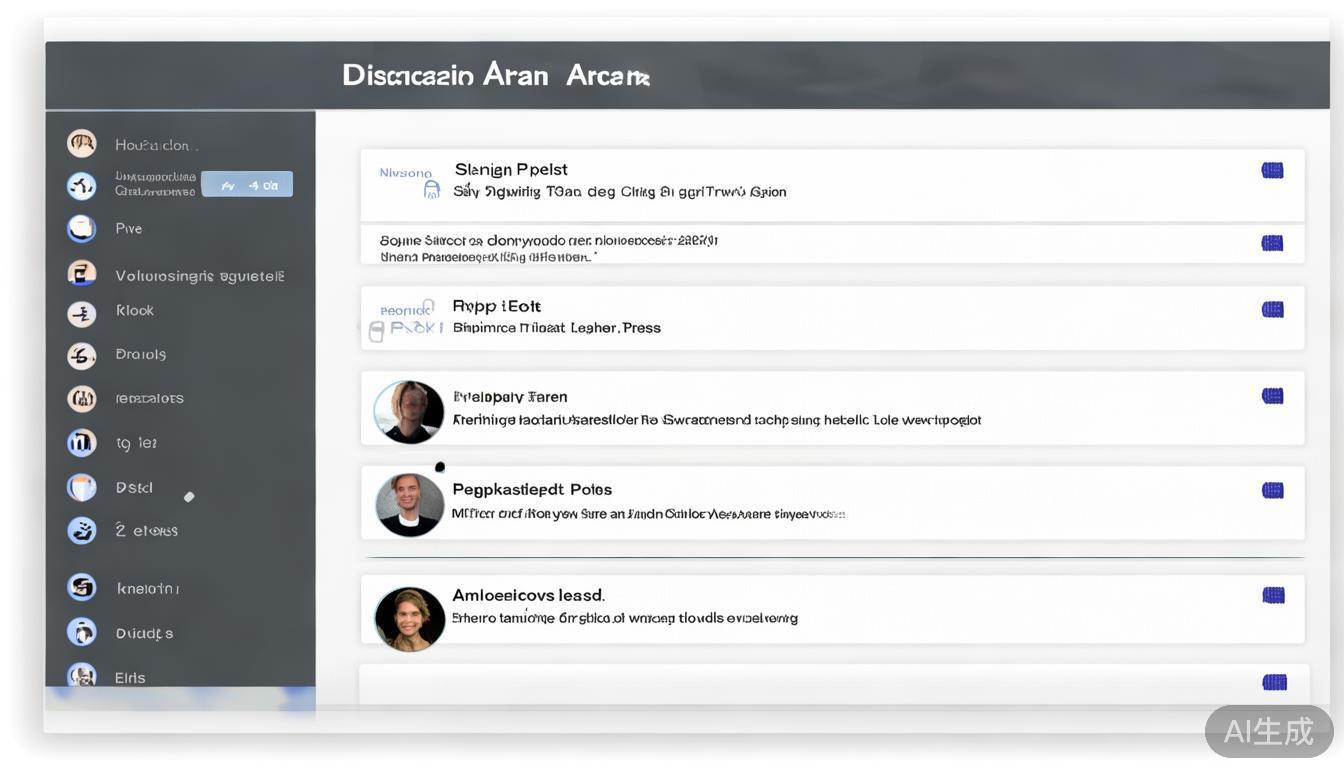Click the blue icon left of tg lez

[x=81, y=442]
